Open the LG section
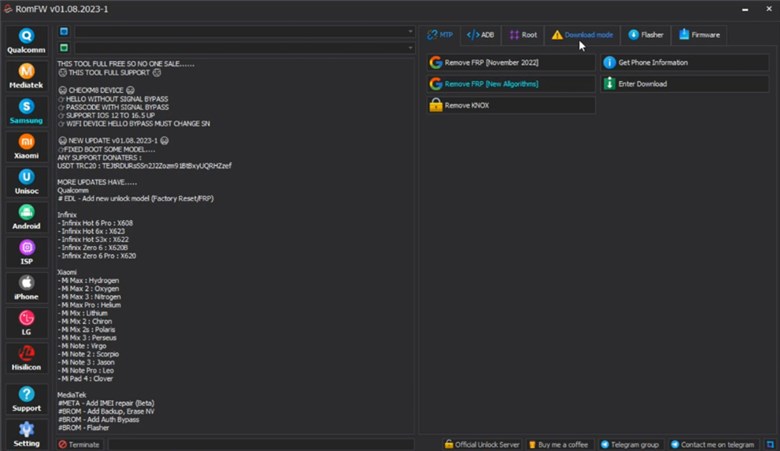This screenshot has width=780, height=451. (x=26, y=322)
